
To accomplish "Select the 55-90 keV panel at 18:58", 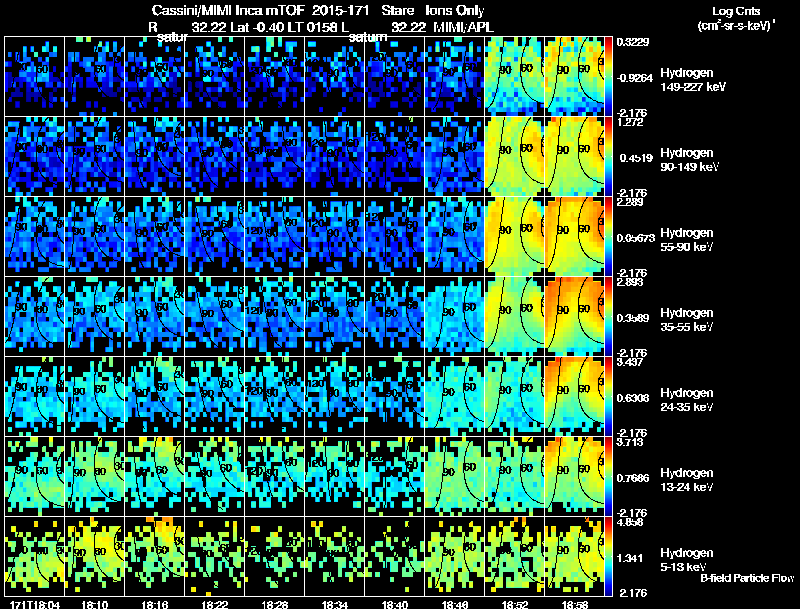I will tap(574, 236).
